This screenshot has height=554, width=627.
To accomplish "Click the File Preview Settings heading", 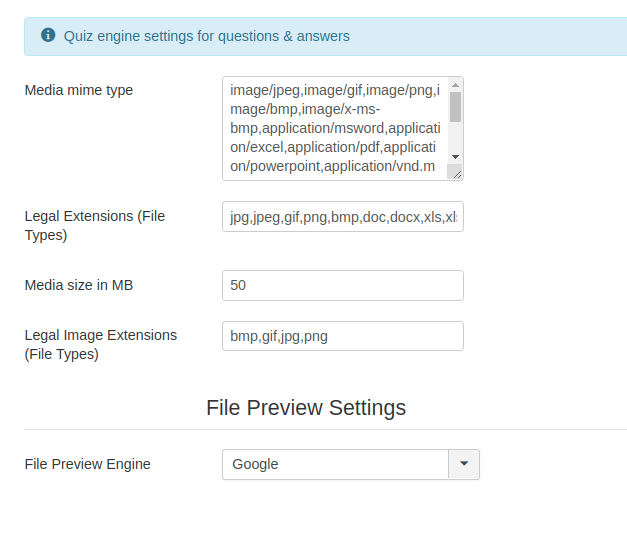I will click(x=306, y=408).
